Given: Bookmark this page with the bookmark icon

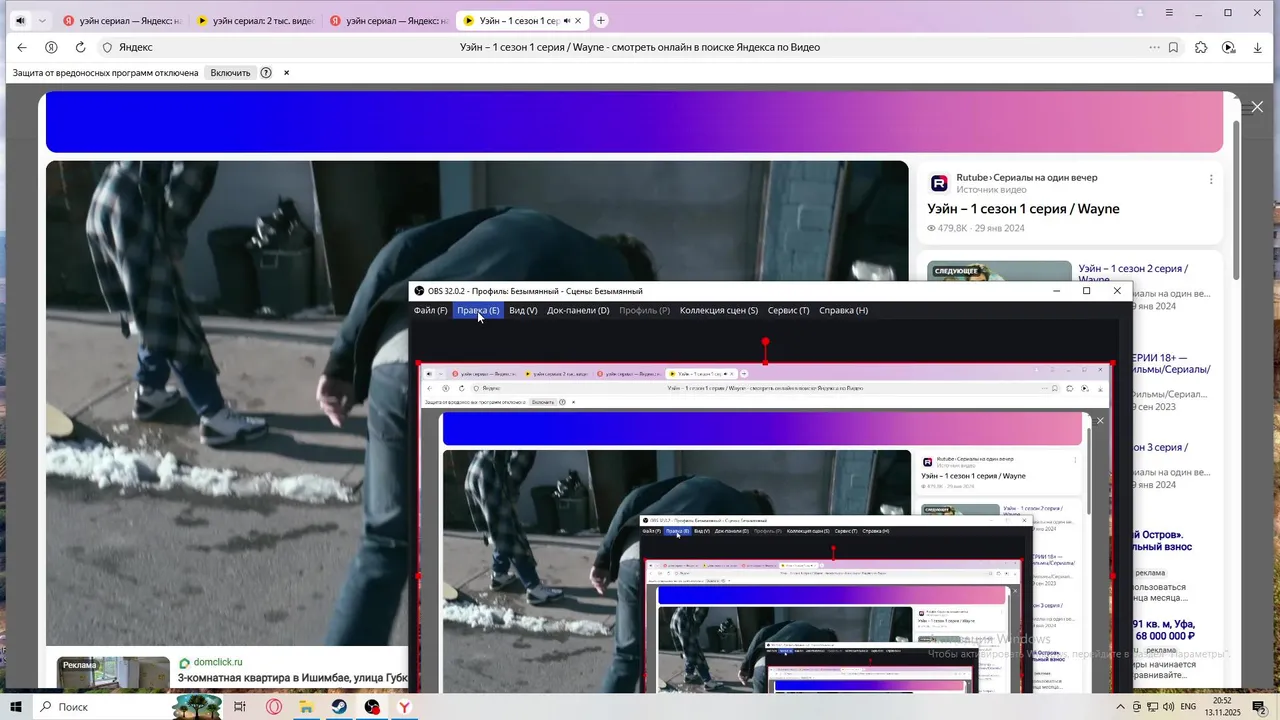Looking at the screenshot, I should [1173, 47].
